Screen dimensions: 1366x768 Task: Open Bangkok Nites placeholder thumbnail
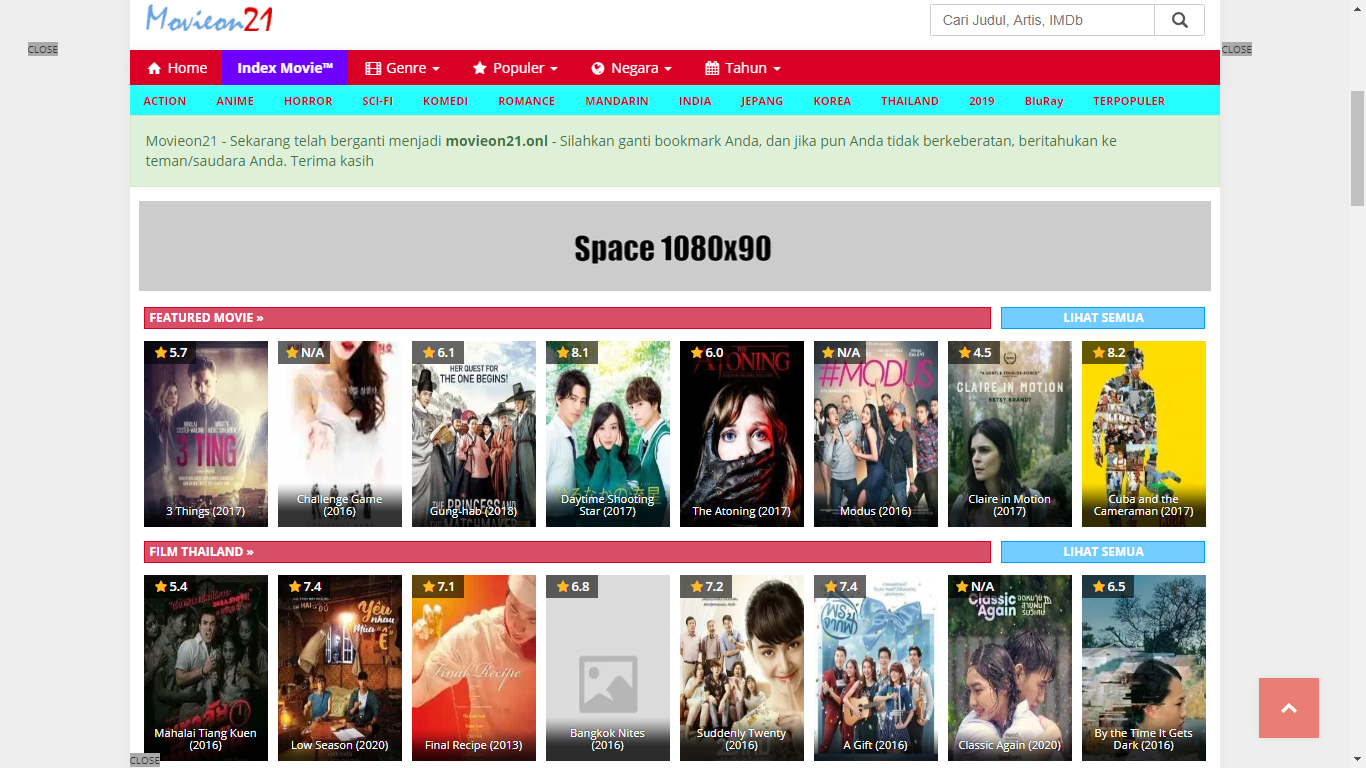[x=608, y=668]
